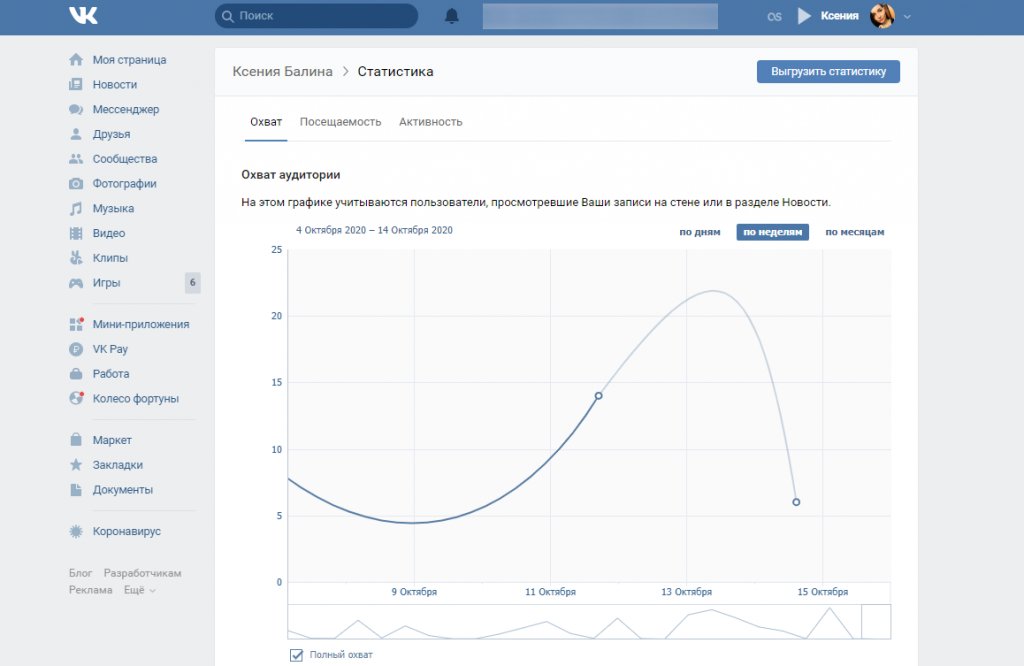Switch graph to по дням view
The image size is (1024, 666).
[699, 232]
